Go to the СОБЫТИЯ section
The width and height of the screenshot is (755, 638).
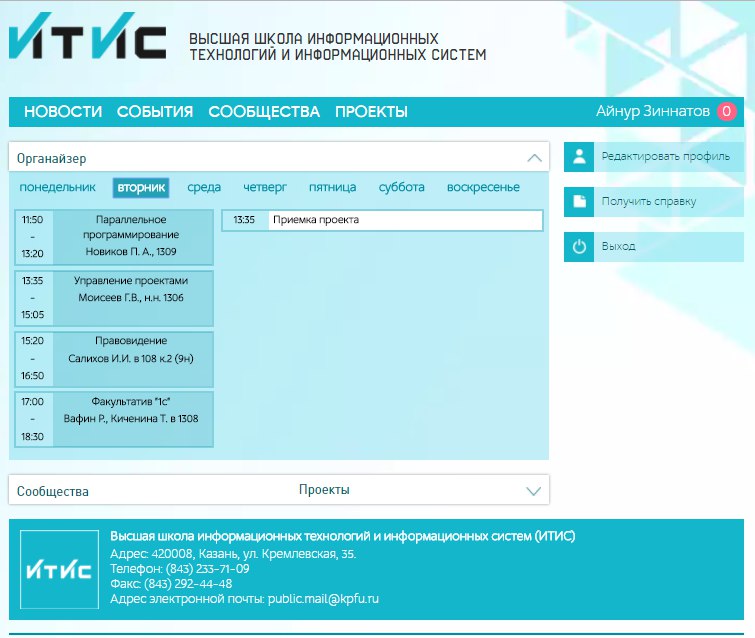[x=155, y=112]
